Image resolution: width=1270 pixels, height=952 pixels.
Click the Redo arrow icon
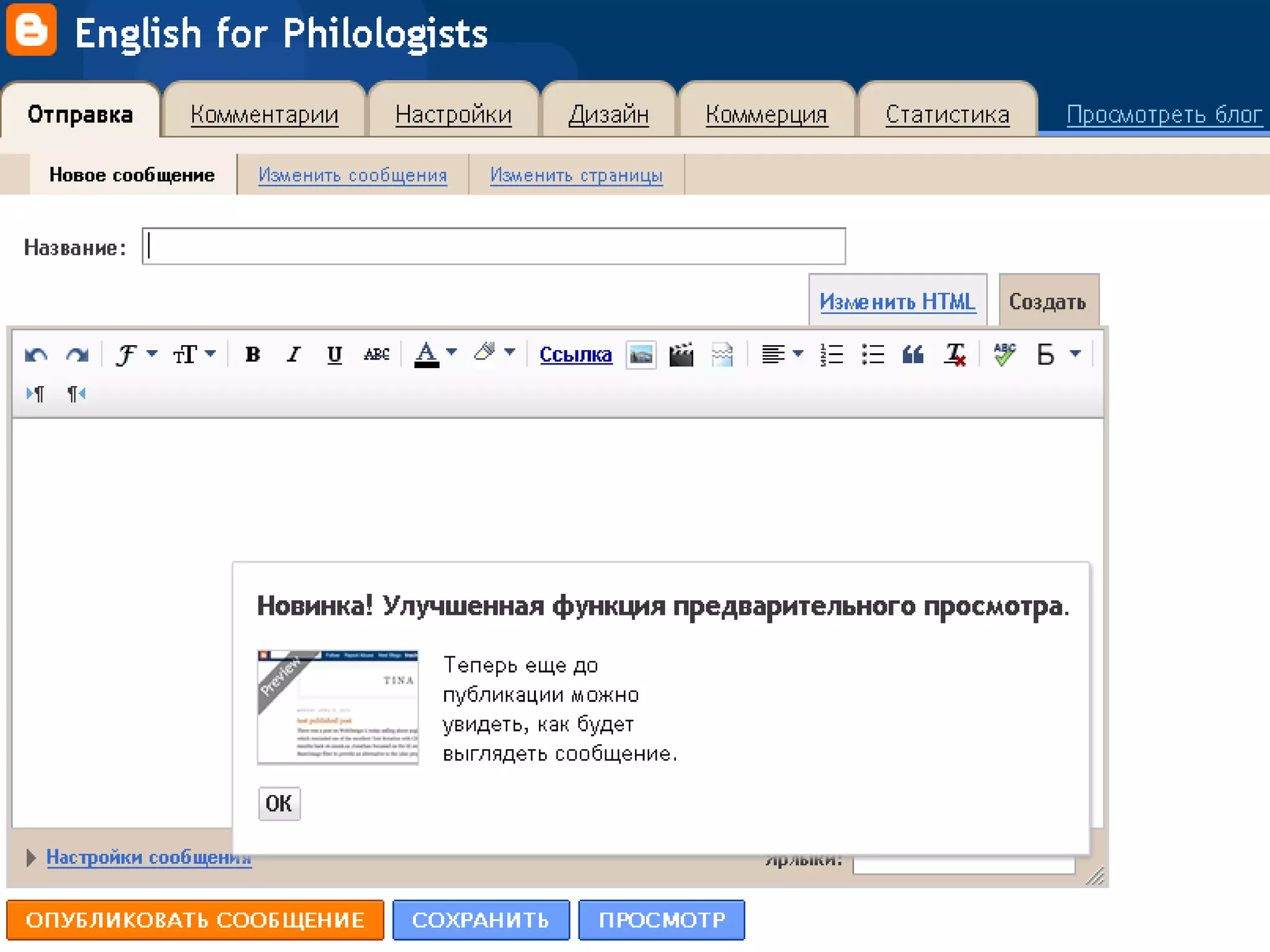click(77, 355)
